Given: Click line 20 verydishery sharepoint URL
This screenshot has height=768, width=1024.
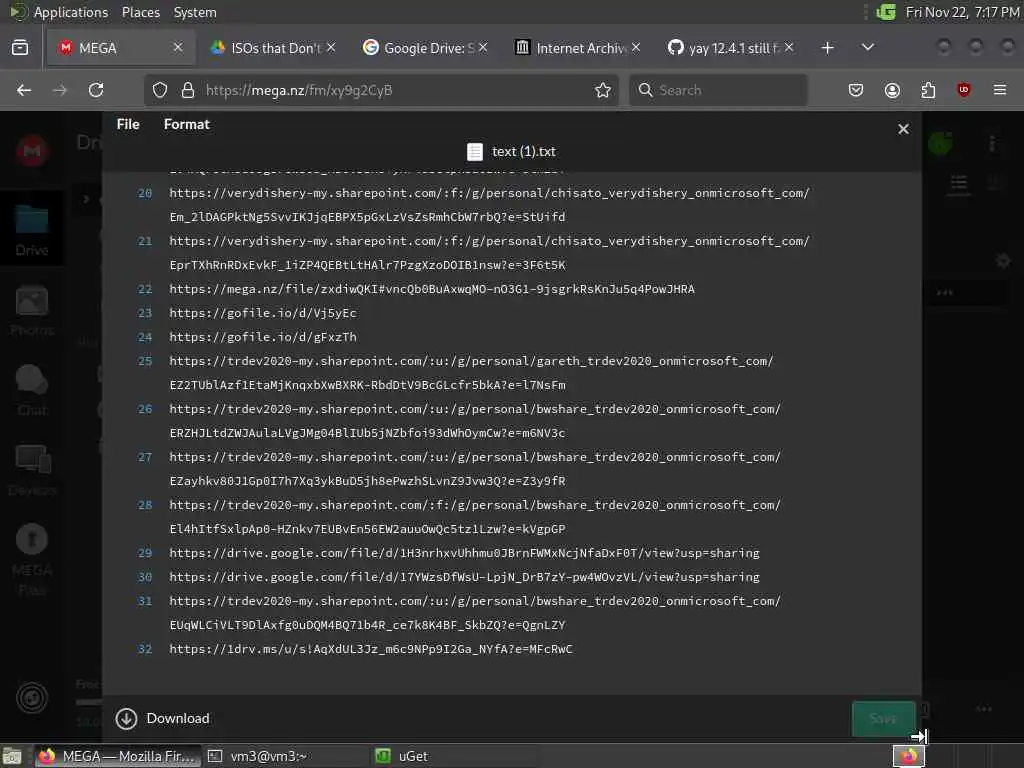Looking at the screenshot, I should pos(489,205).
